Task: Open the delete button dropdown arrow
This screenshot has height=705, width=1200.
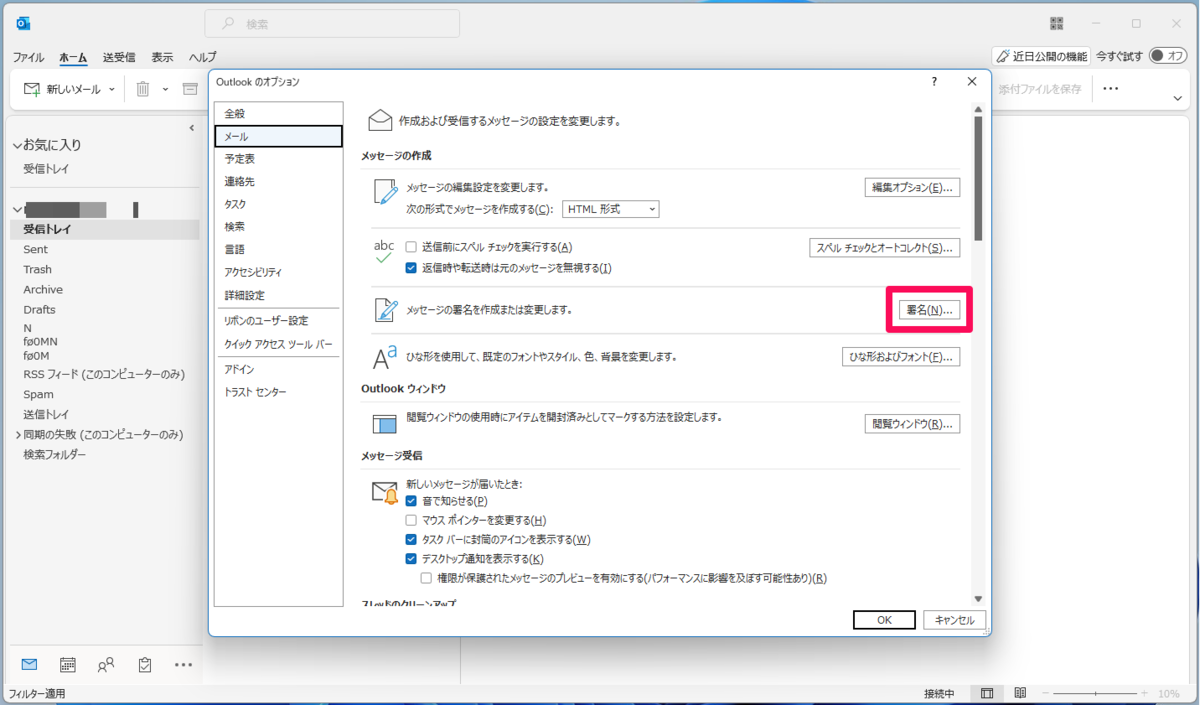Action: click(165, 90)
